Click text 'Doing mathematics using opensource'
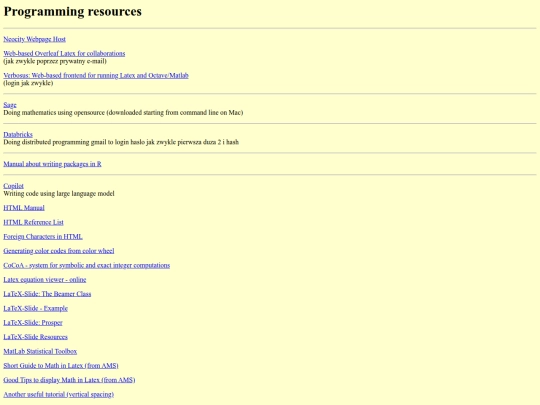Viewport: 540px width, 405px height. point(54,113)
